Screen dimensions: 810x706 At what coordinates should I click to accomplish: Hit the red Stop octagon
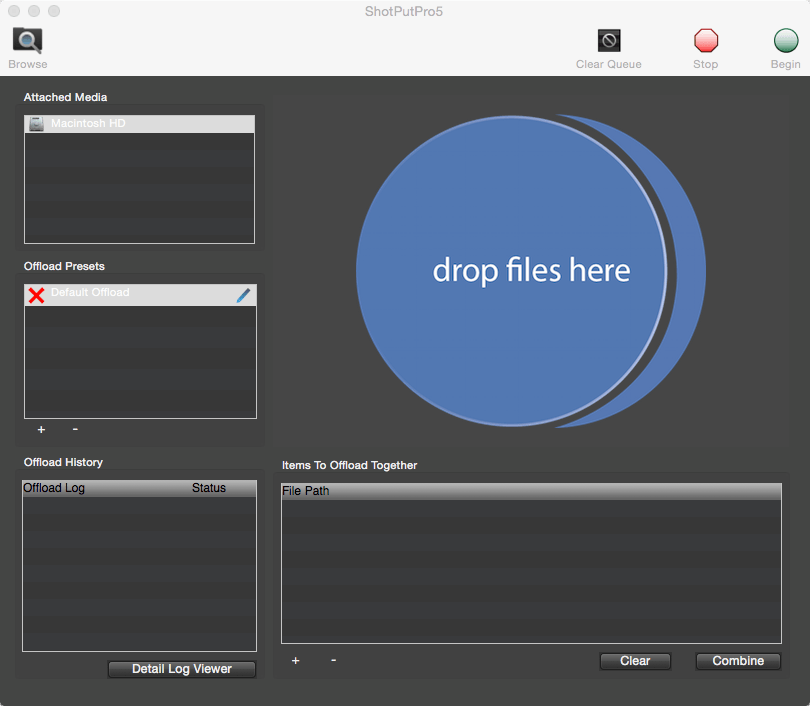[706, 40]
